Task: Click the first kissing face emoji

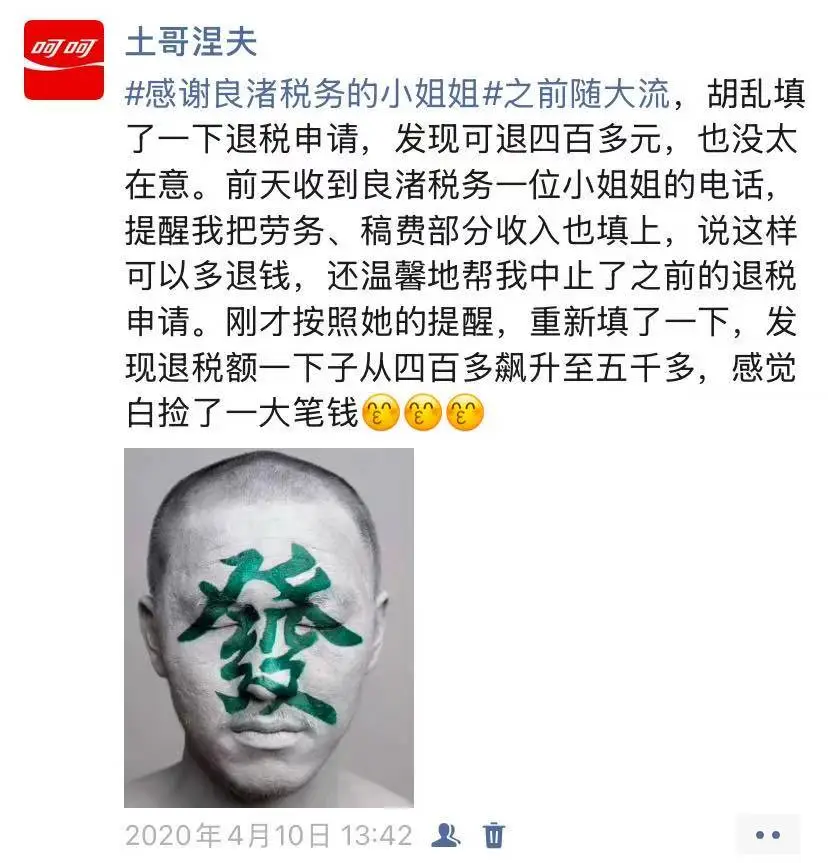Action: [x=380, y=412]
